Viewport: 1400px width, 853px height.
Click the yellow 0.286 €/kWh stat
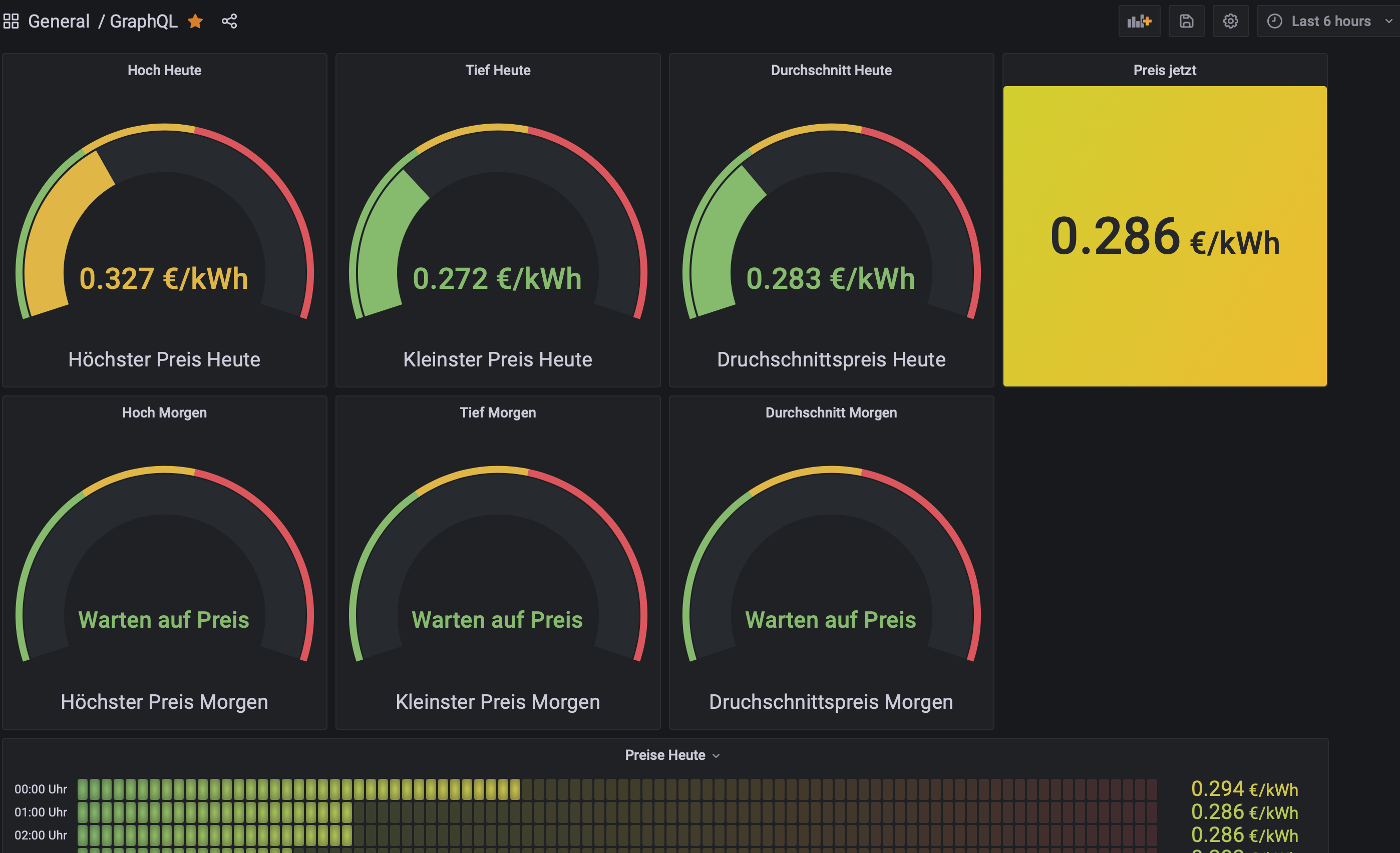1164,236
